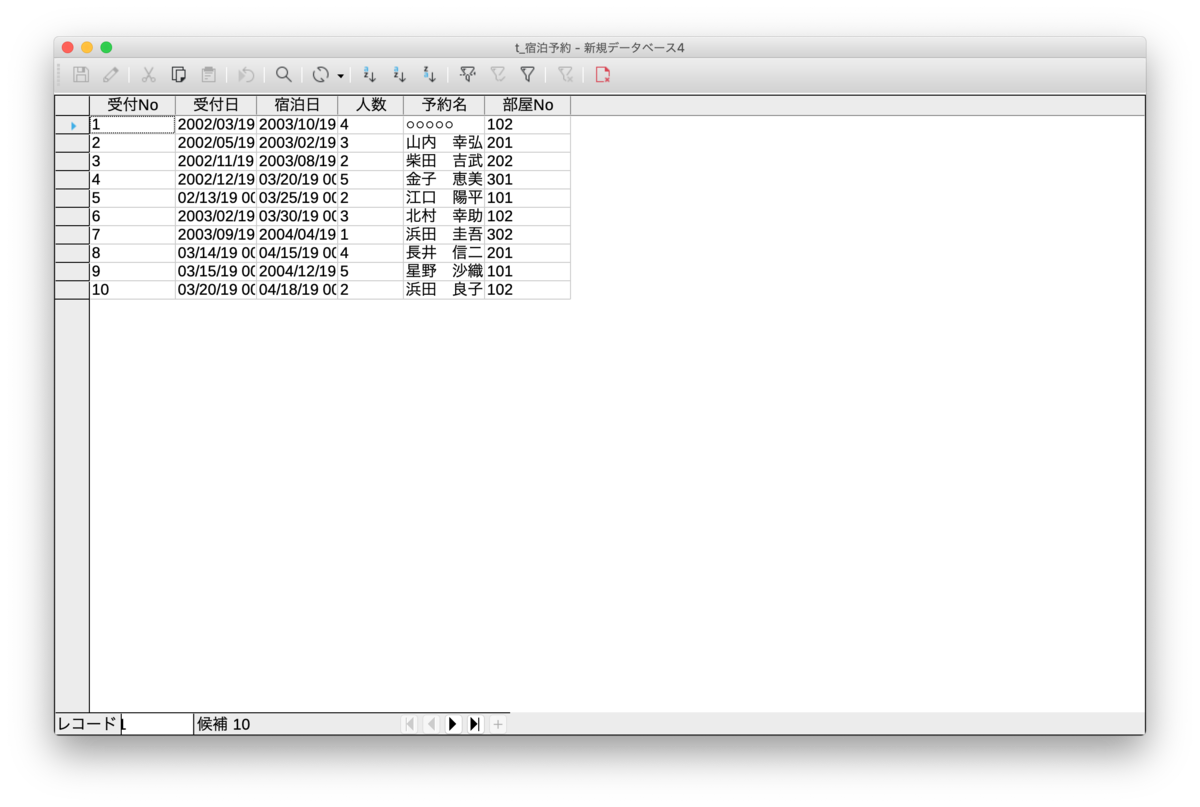Click 受付No cell with value 7

tap(132, 235)
